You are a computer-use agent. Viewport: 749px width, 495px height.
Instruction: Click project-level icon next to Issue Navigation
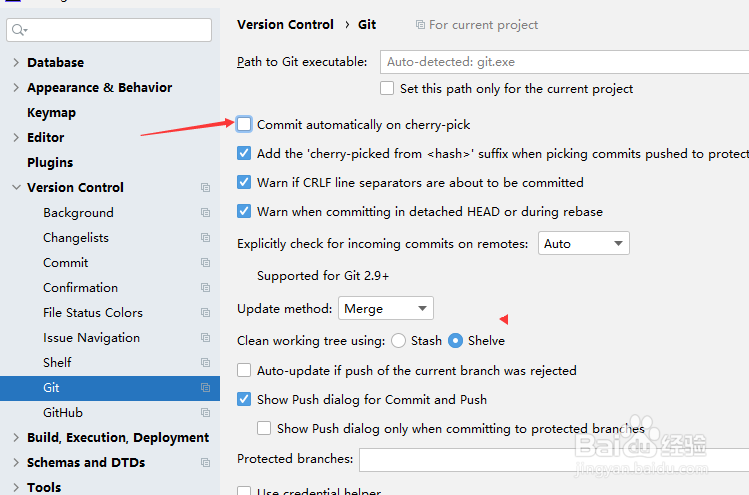(x=205, y=338)
